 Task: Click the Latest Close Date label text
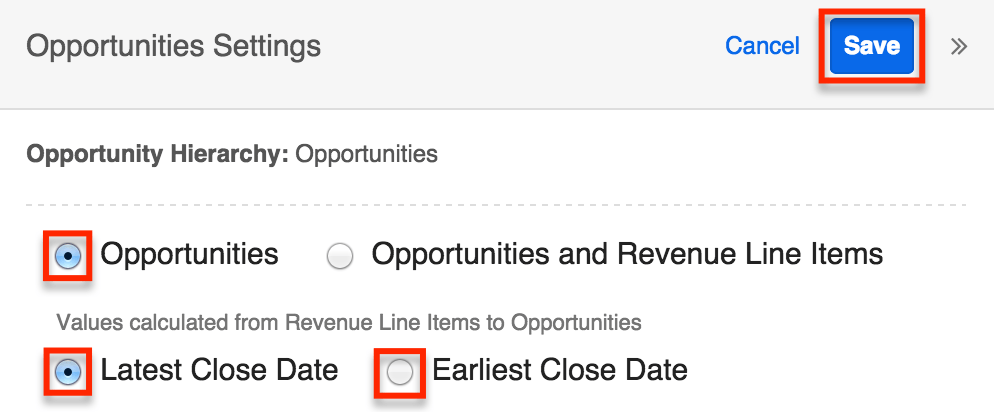[219, 371]
